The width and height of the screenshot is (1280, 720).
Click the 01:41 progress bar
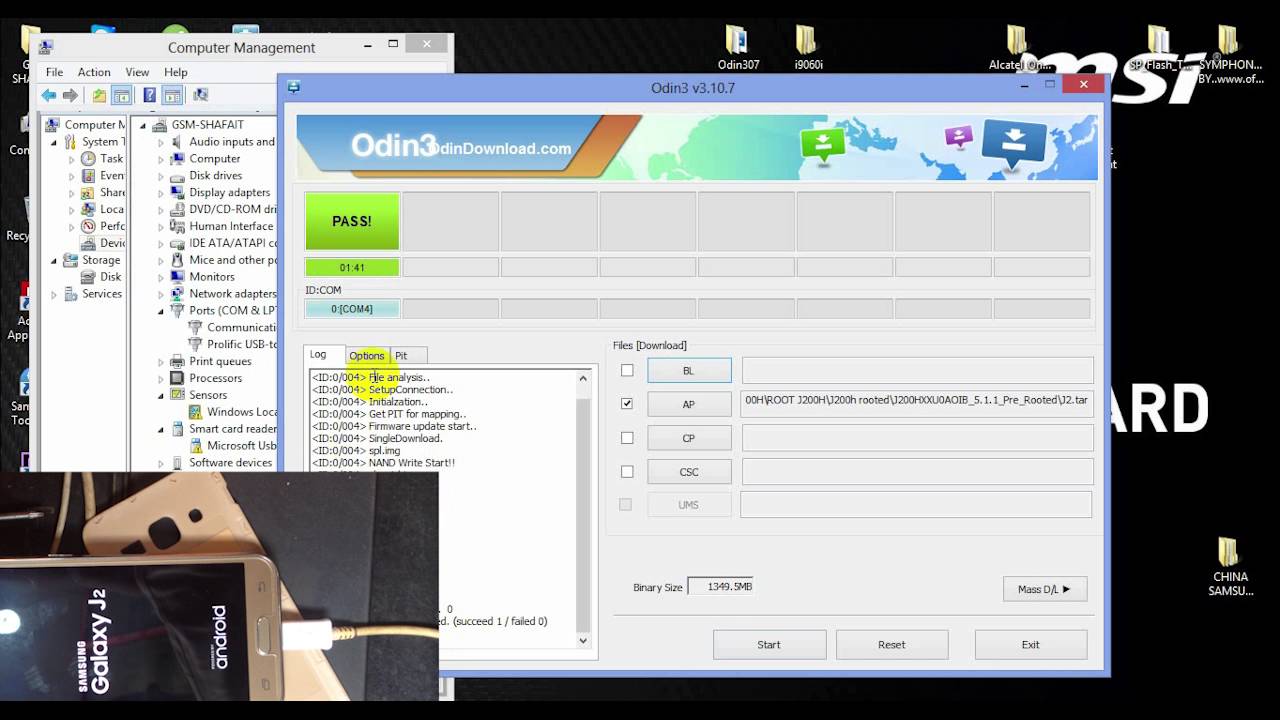(x=352, y=267)
